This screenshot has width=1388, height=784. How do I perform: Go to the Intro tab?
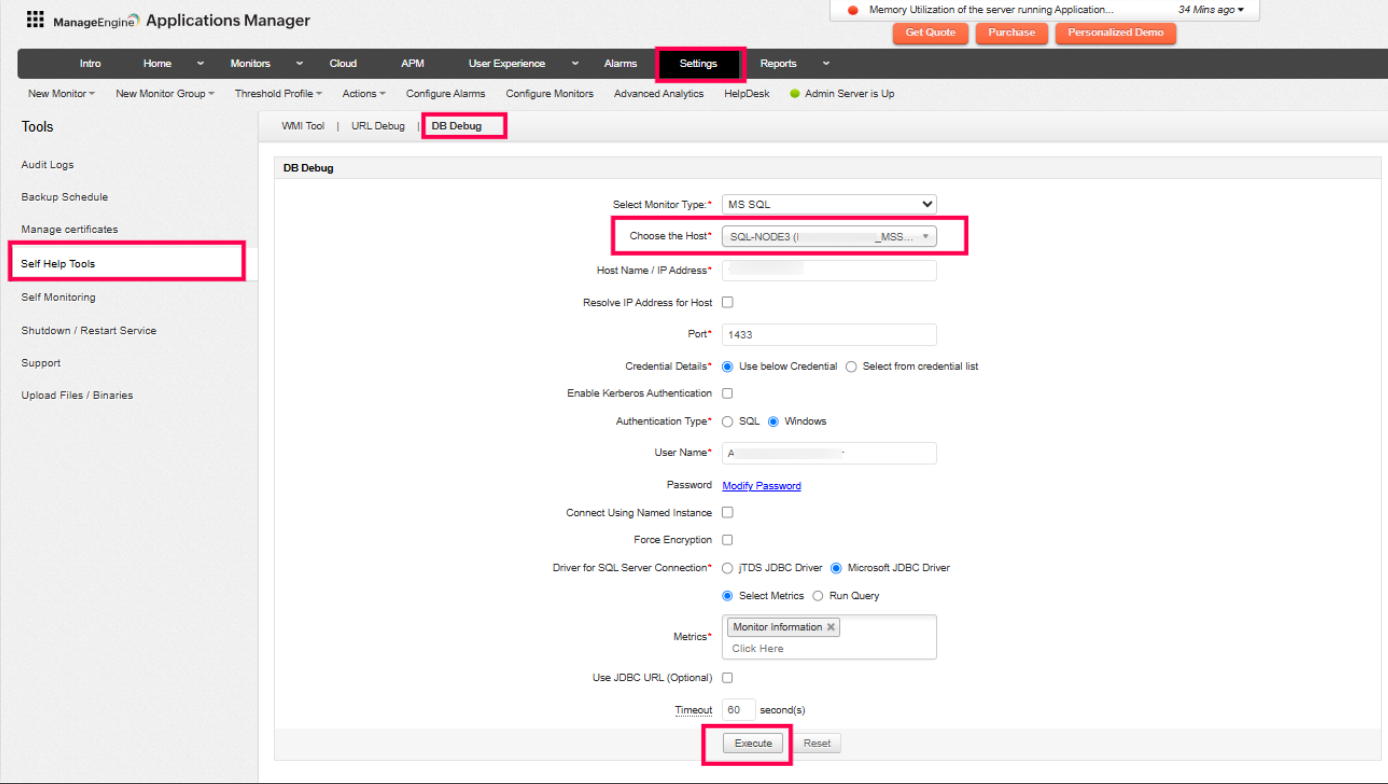[90, 64]
